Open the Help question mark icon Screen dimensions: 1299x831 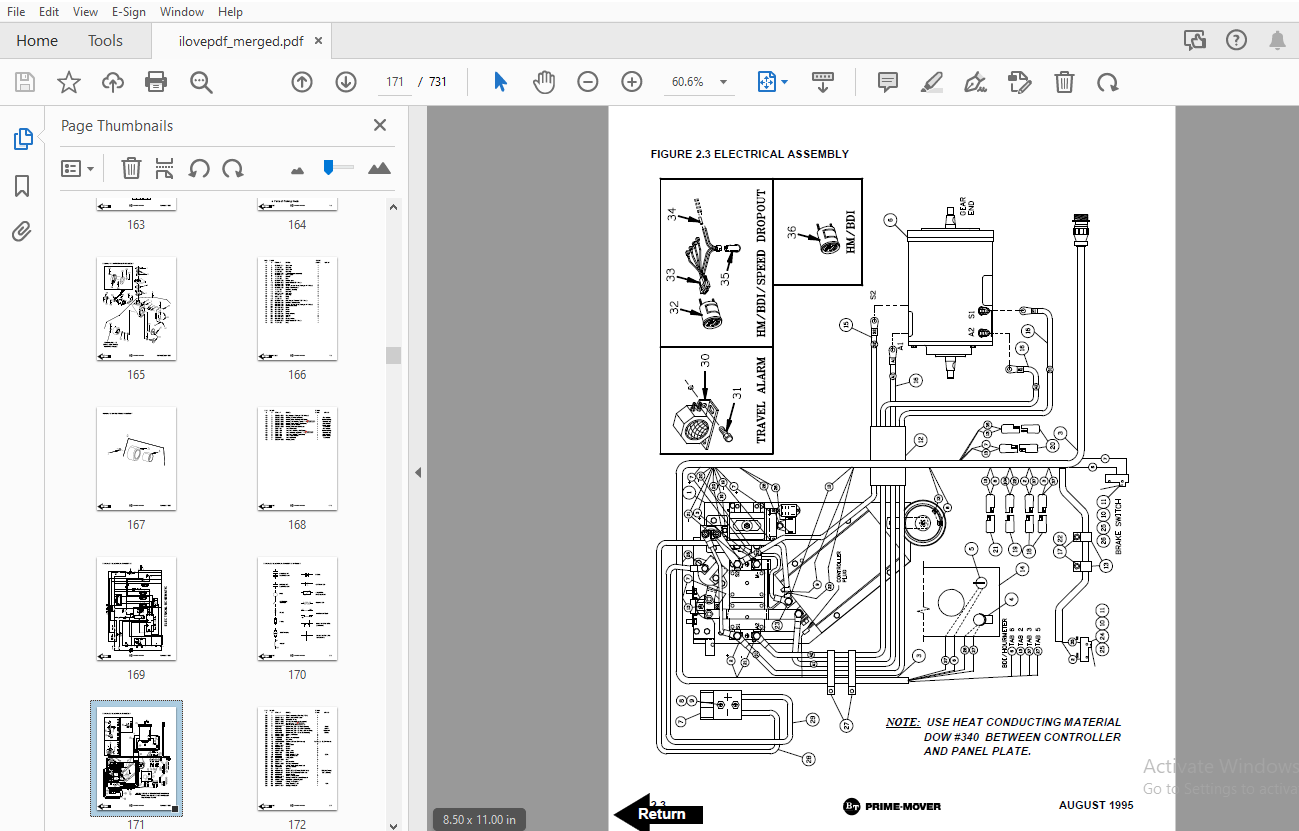point(1237,40)
